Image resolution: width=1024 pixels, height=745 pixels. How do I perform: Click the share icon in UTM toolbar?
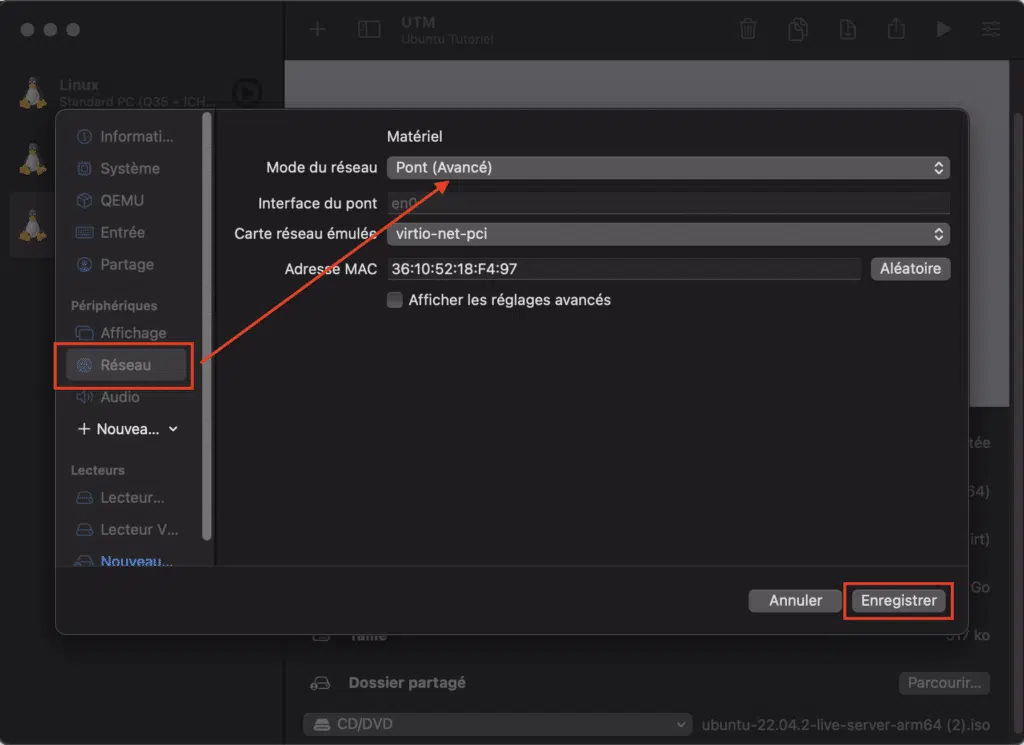point(896,29)
